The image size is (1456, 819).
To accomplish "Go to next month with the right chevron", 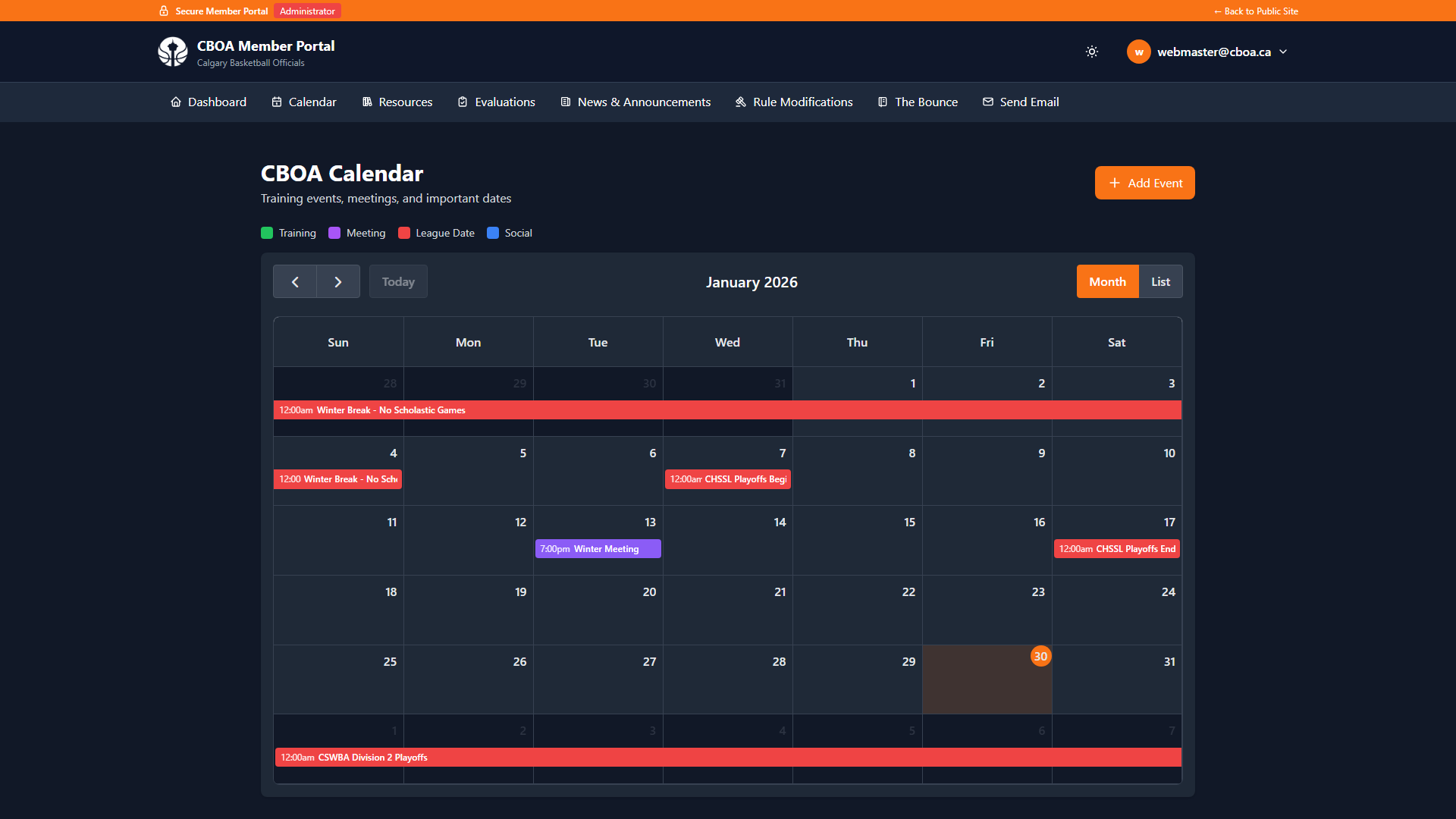I will tap(338, 281).
